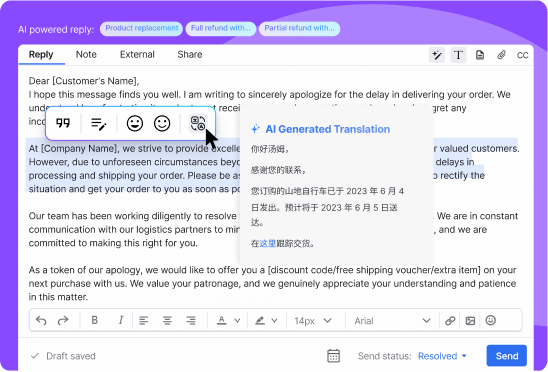Viewport: 548px width, 372px height.
Task: Click the font color A icon
Action: [x=221, y=321]
